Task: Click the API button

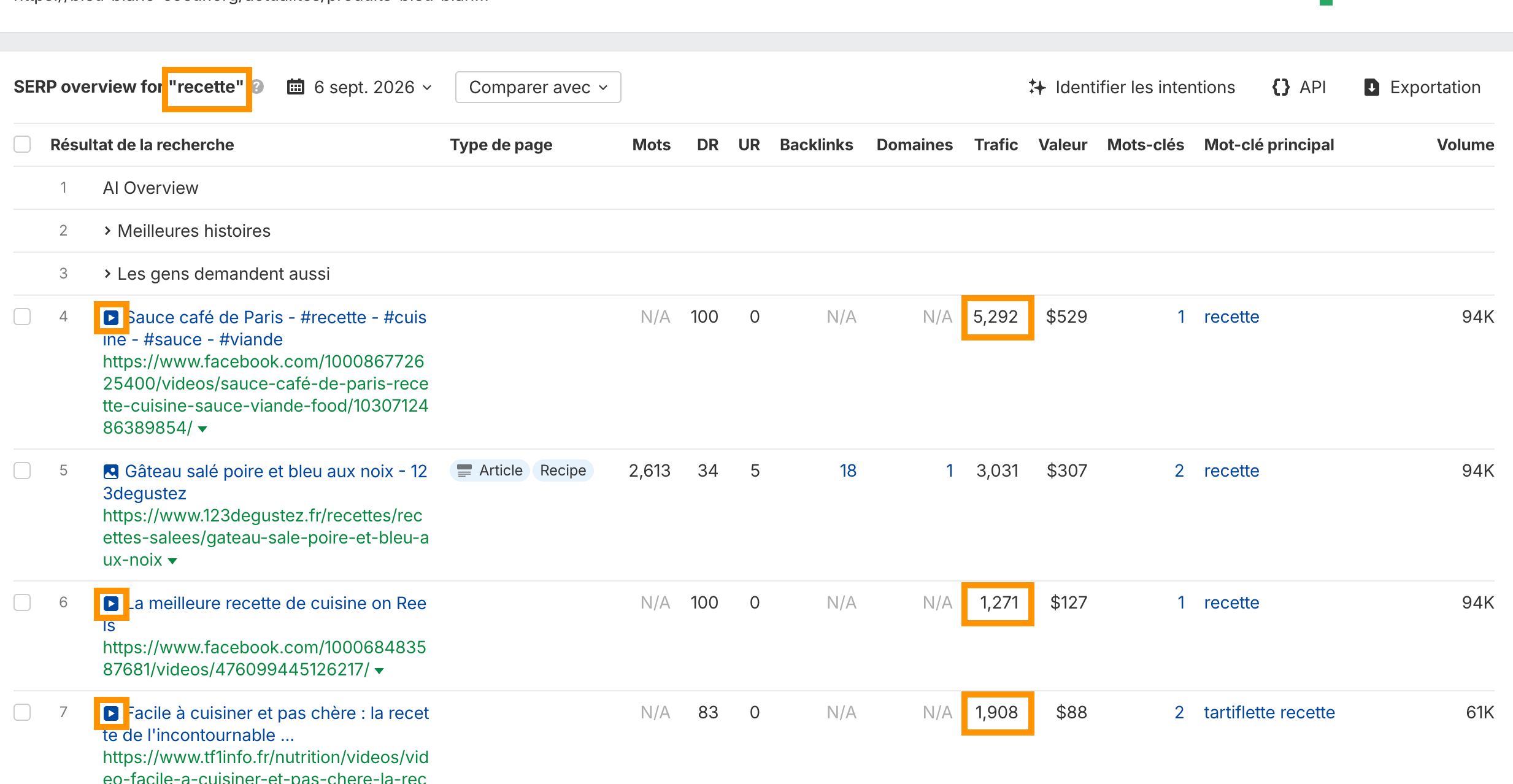Action: pos(1299,87)
